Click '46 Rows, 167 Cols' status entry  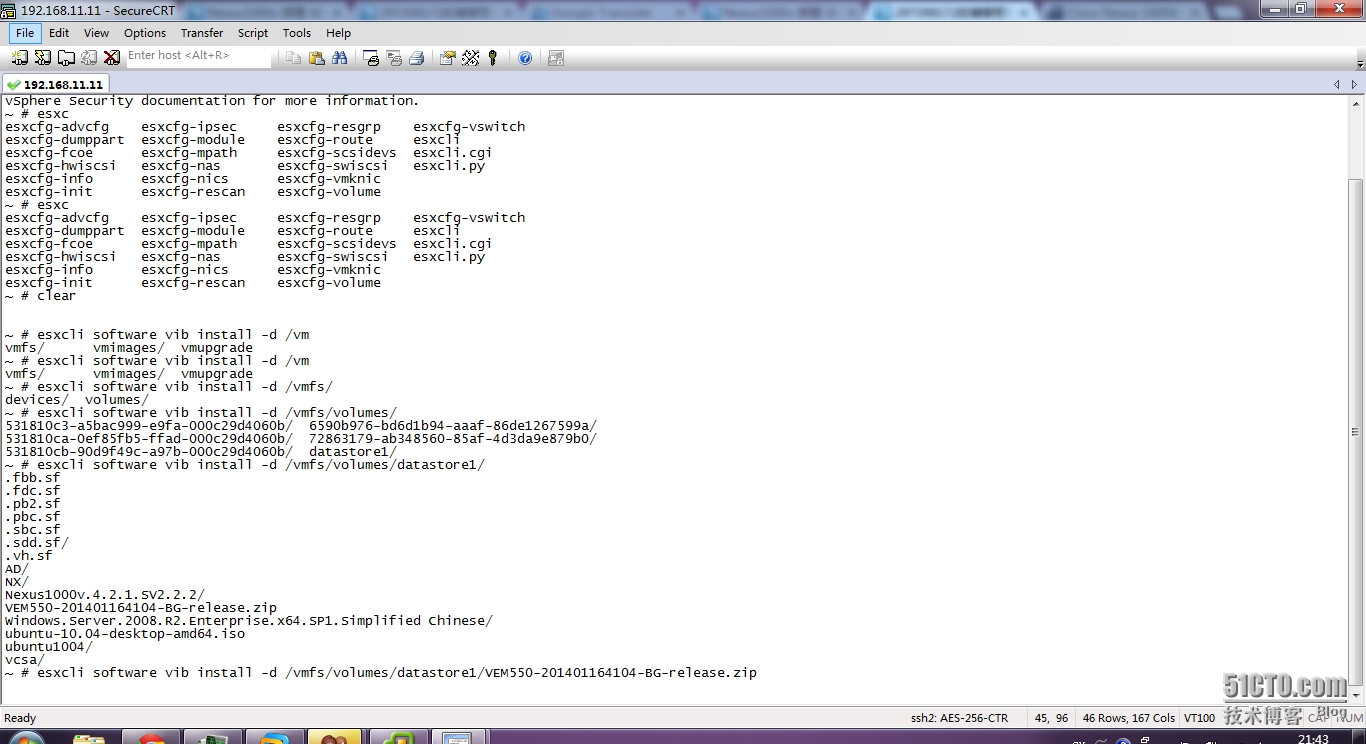(x=1129, y=718)
